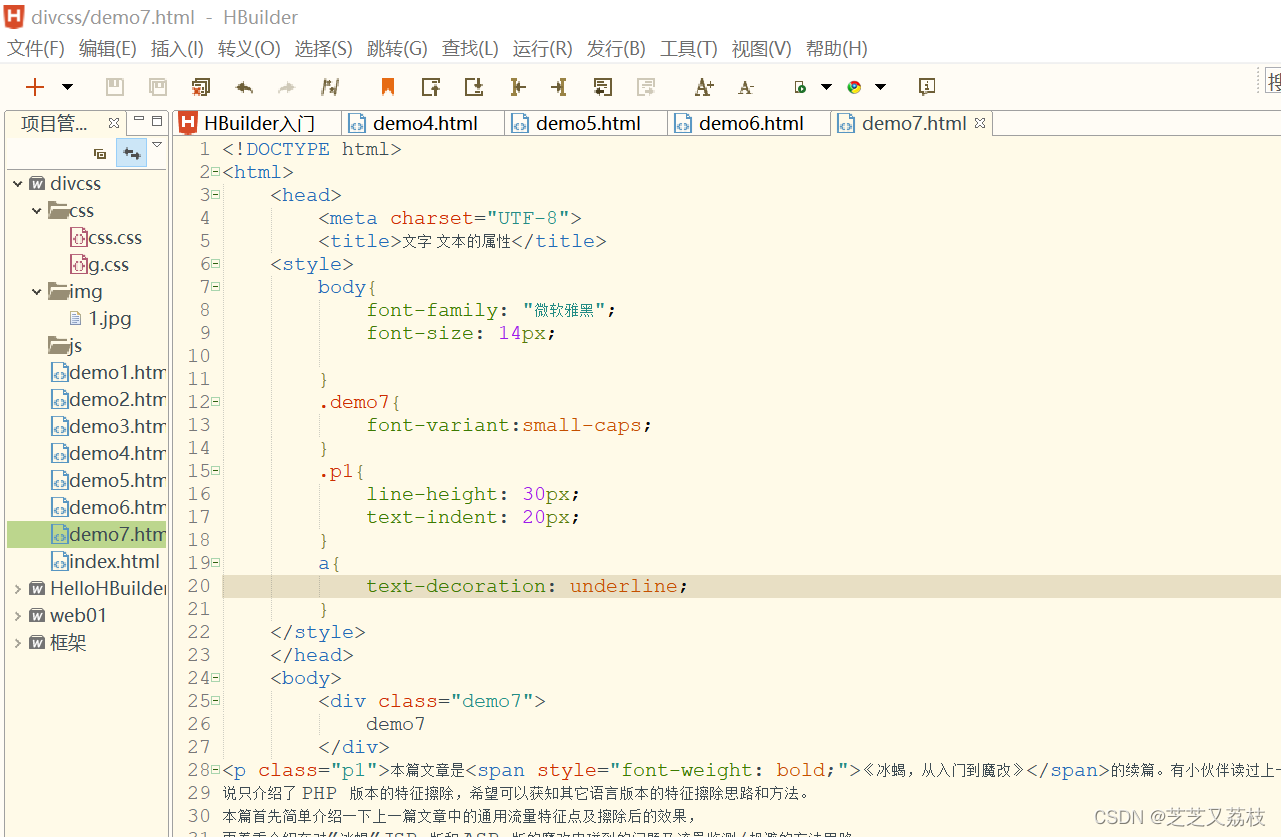Screen dimensions: 1281x837
Task: Open the 查找(L) menu
Action: point(470,49)
